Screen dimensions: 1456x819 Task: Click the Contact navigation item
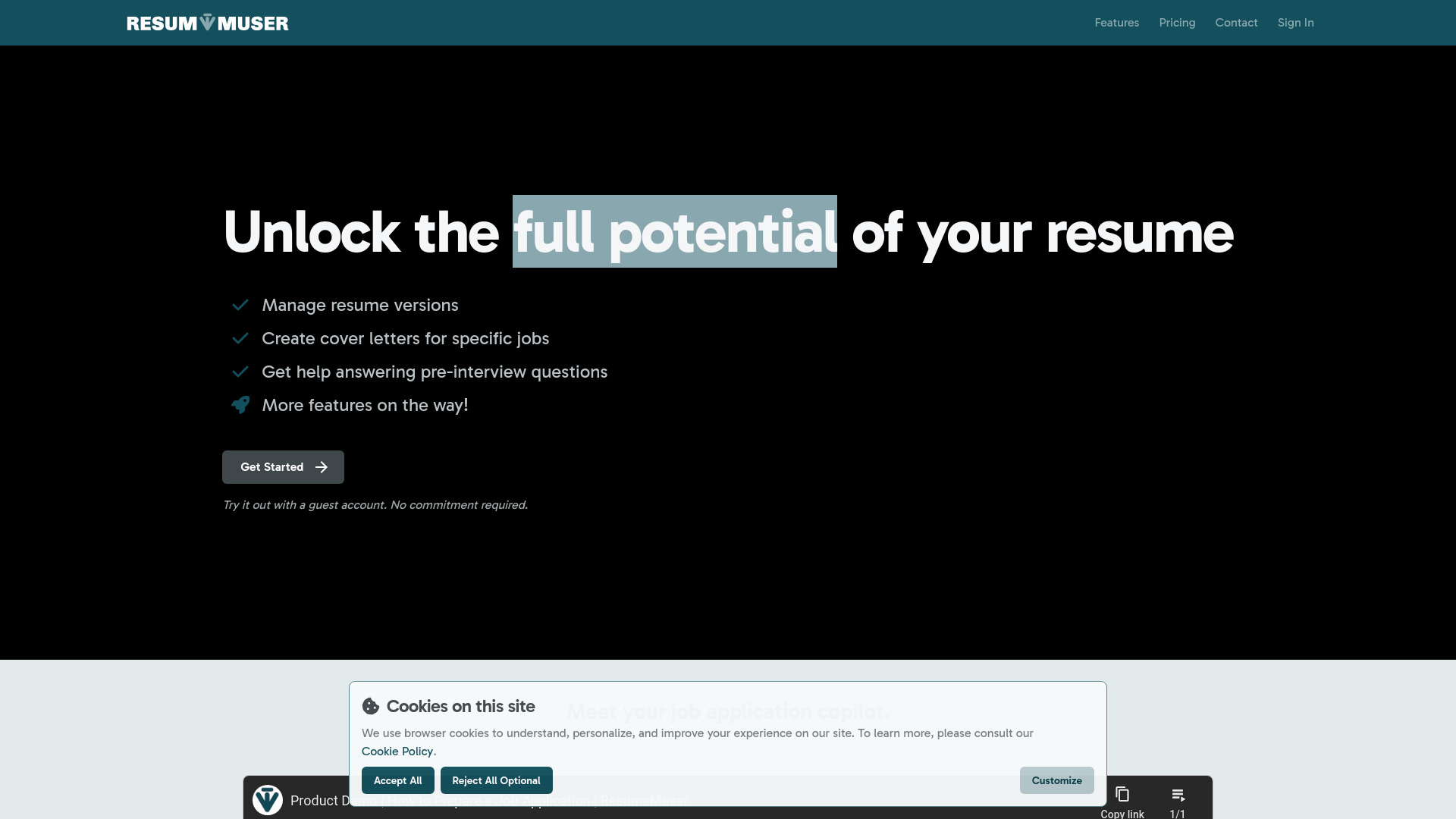click(x=1236, y=22)
